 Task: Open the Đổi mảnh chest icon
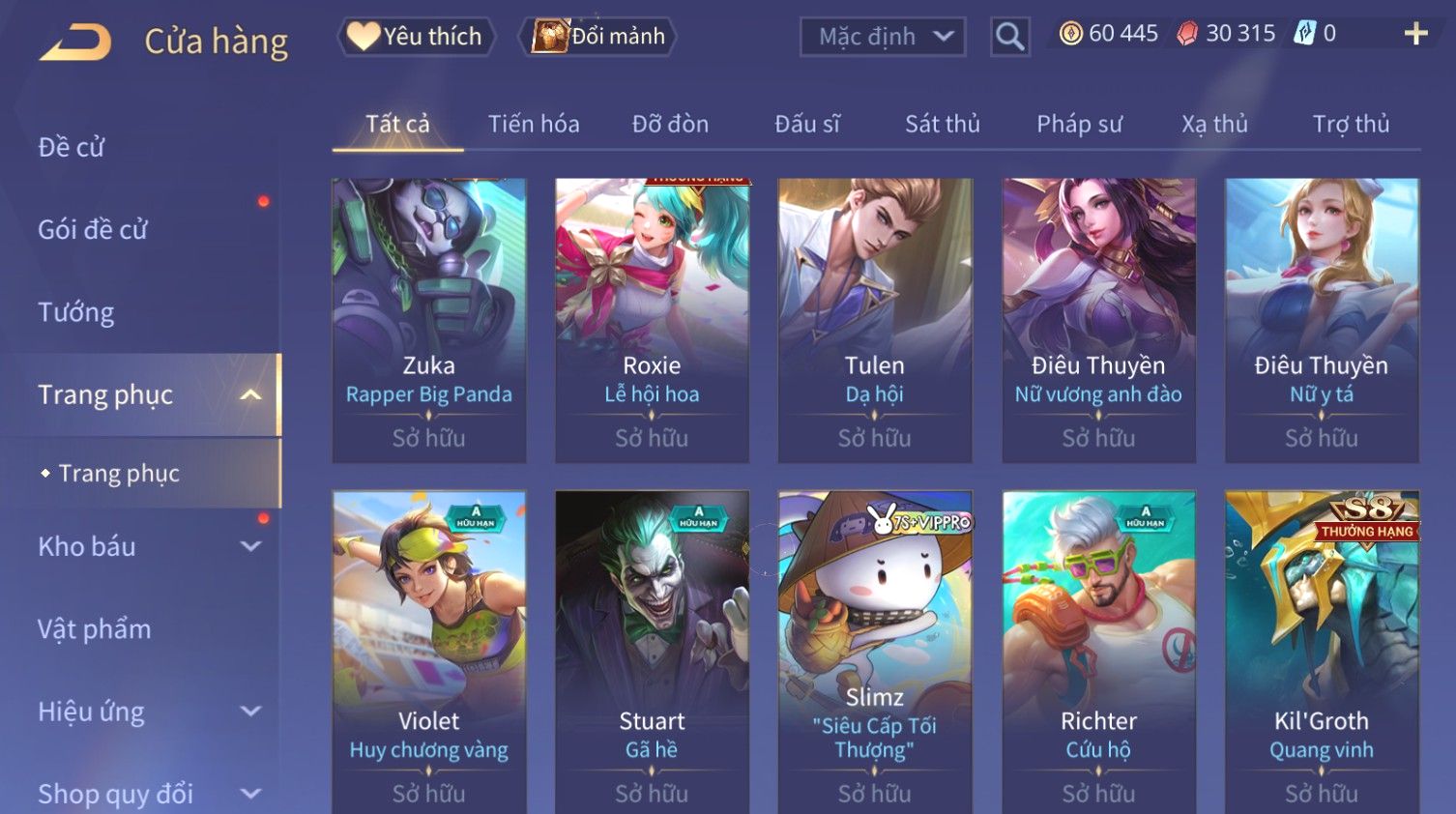coord(549,36)
